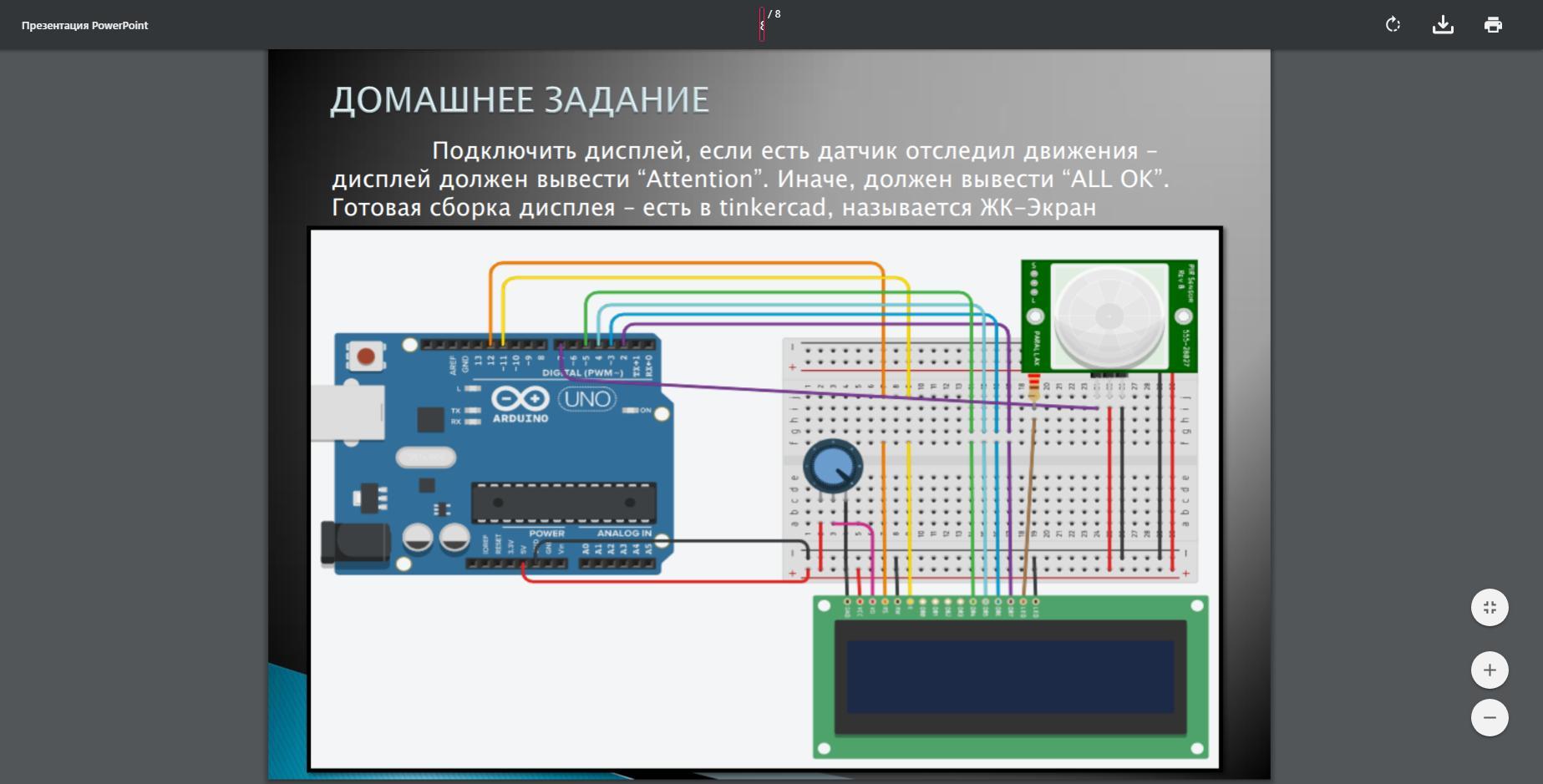The width and height of the screenshot is (1543, 784).
Task: Print the document
Action: tap(1493, 25)
